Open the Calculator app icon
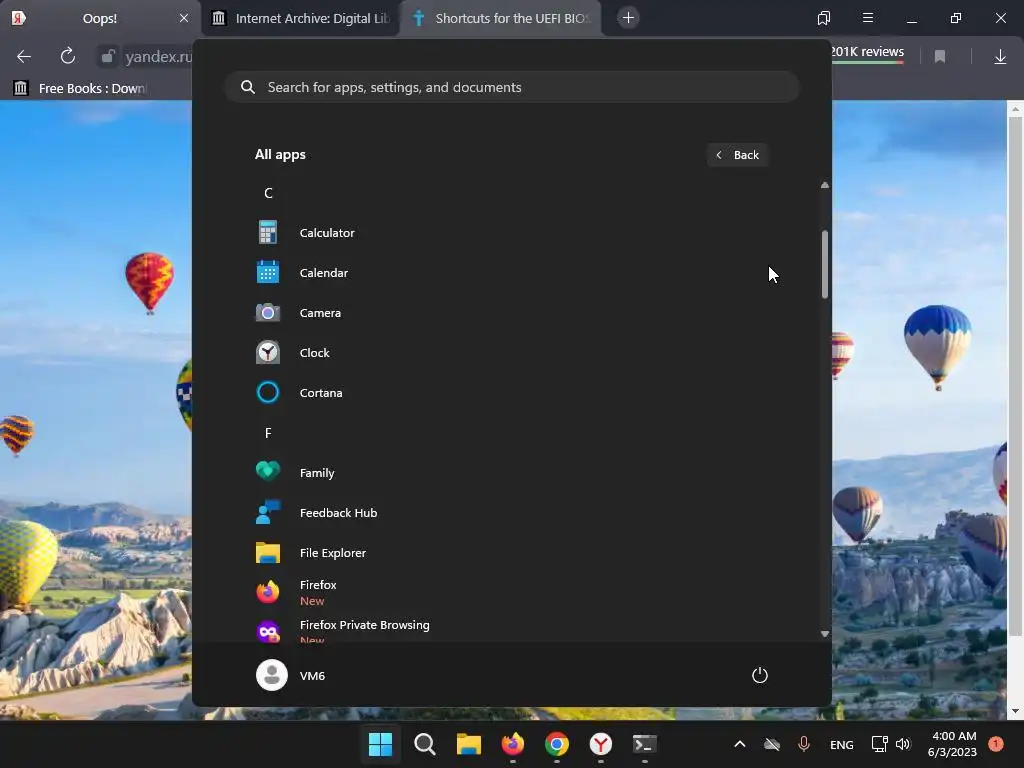 268,232
